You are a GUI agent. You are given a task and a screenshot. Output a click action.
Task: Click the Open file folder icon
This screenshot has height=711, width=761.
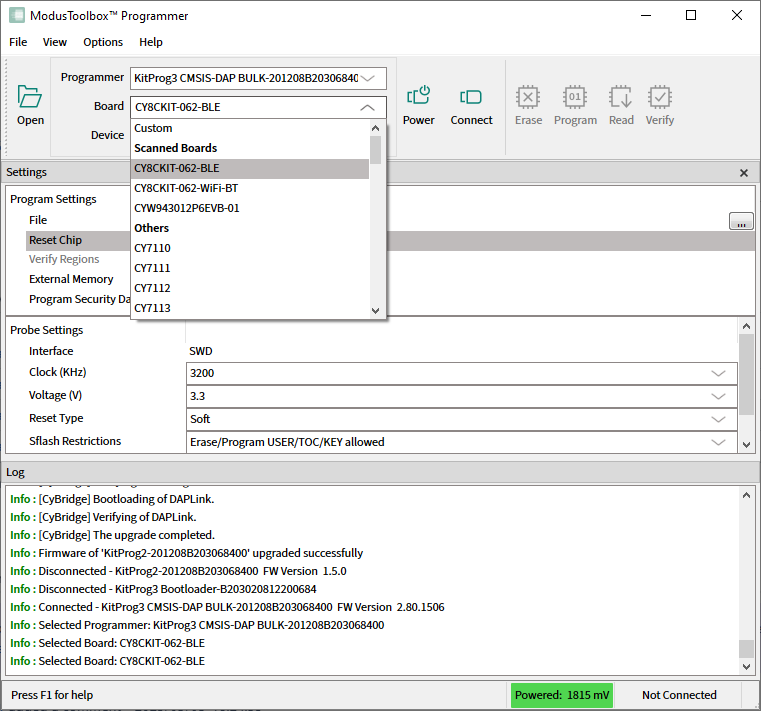tap(30, 97)
